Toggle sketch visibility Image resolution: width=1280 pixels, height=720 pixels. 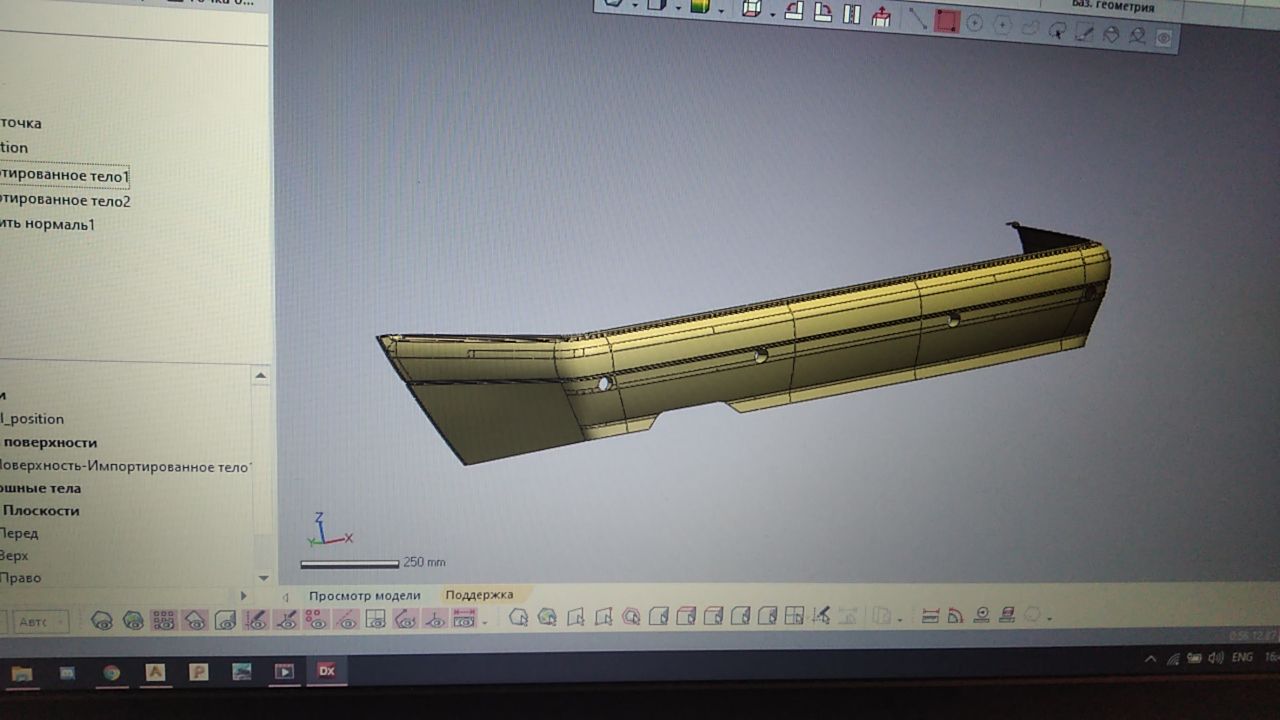[256, 620]
